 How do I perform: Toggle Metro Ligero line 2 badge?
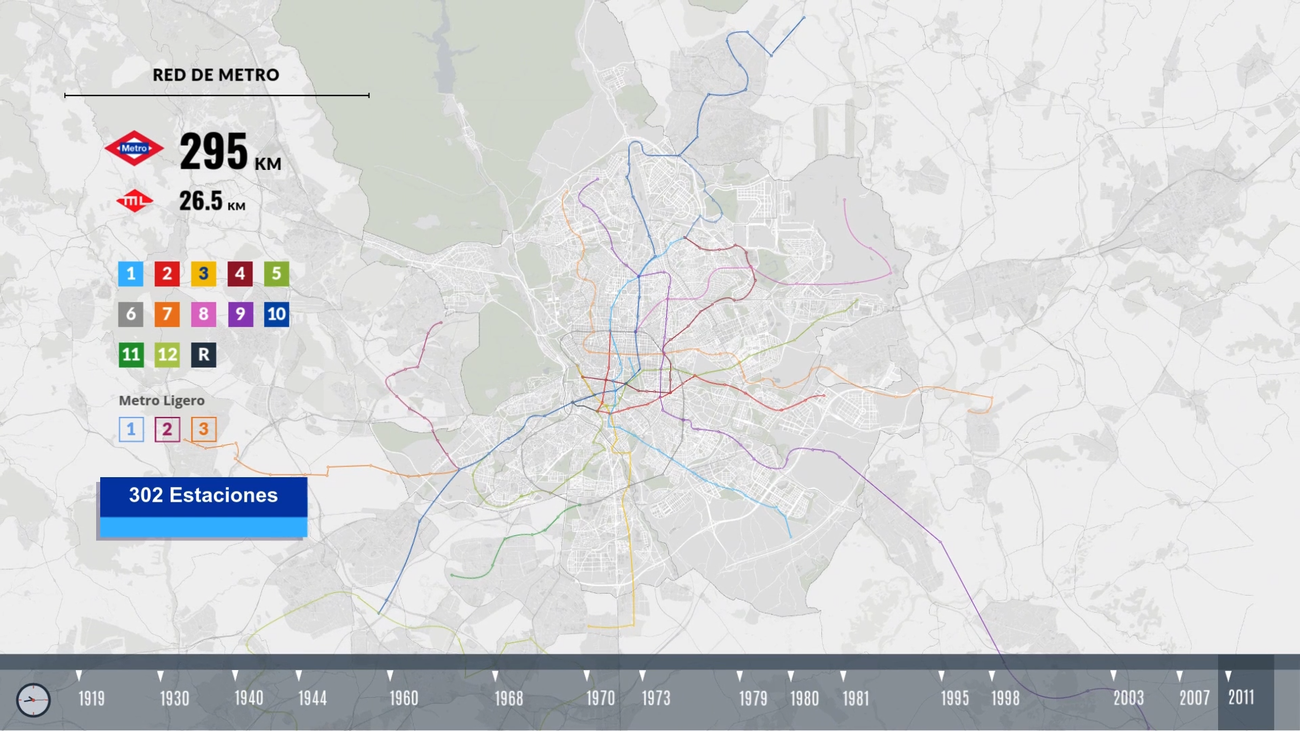(x=166, y=429)
